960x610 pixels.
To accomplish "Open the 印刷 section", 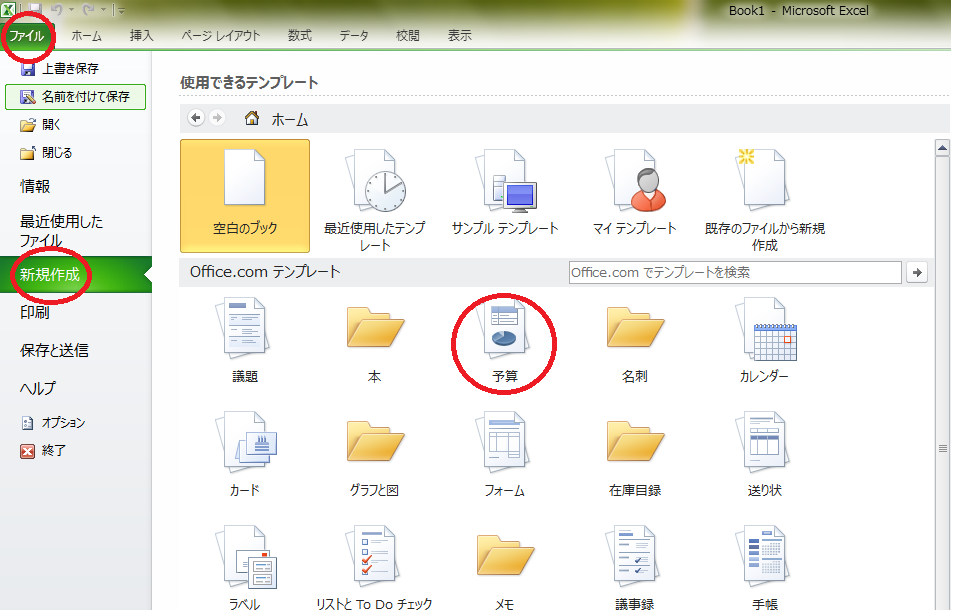I will click(x=35, y=312).
